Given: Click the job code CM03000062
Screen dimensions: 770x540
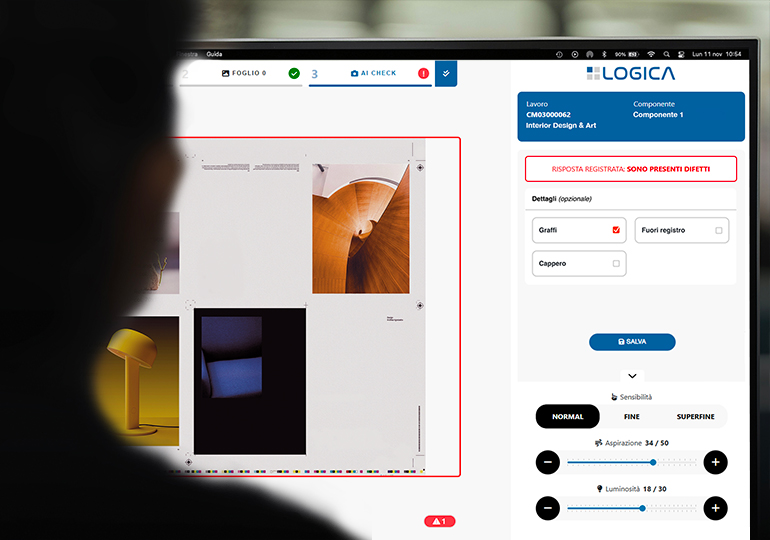Looking at the screenshot, I should (548, 114).
